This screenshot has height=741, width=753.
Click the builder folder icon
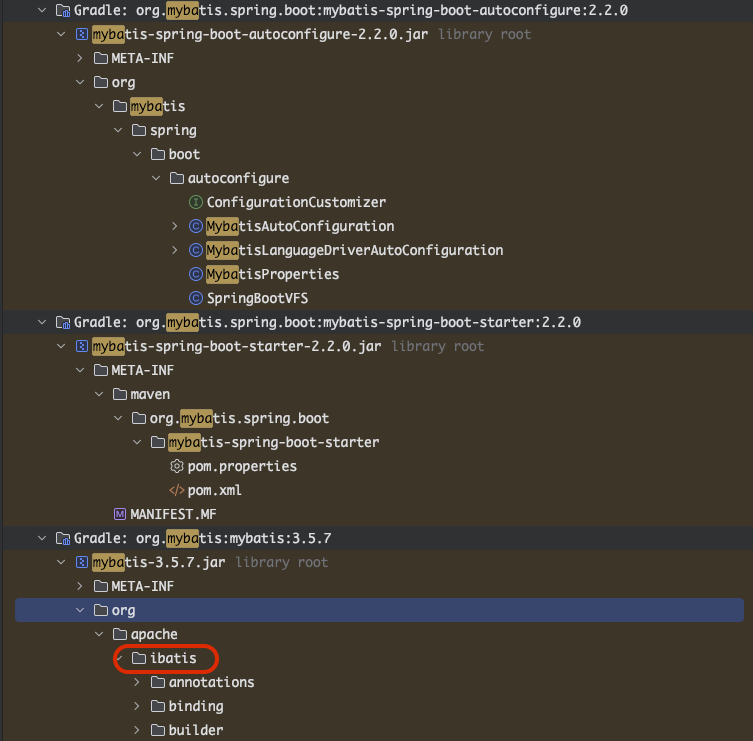[158, 730]
